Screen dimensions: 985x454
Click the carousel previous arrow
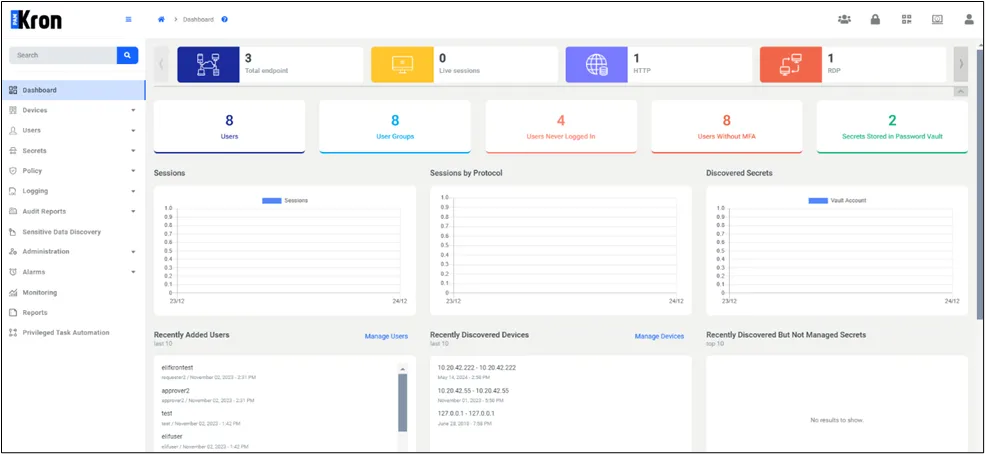161,64
